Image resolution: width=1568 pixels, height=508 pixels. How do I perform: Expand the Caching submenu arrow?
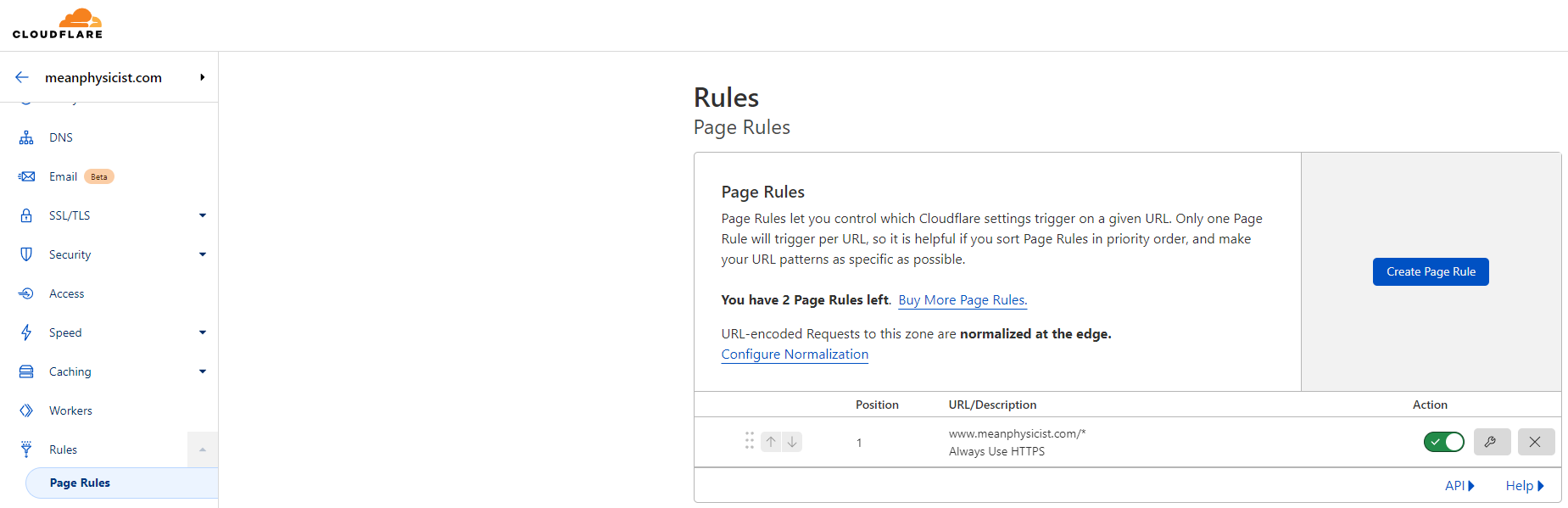coord(203,371)
